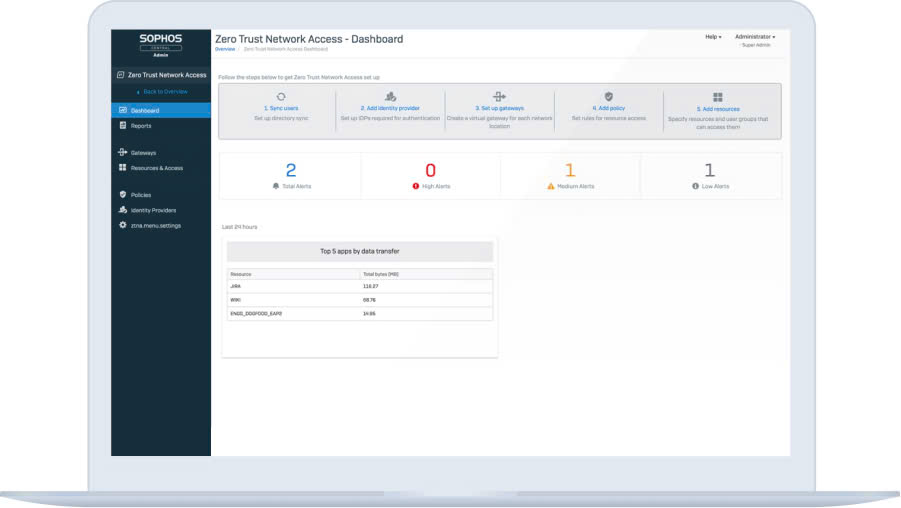Click the Sync users circular arrows icon
This screenshot has height=508, width=901.
tap(281, 96)
